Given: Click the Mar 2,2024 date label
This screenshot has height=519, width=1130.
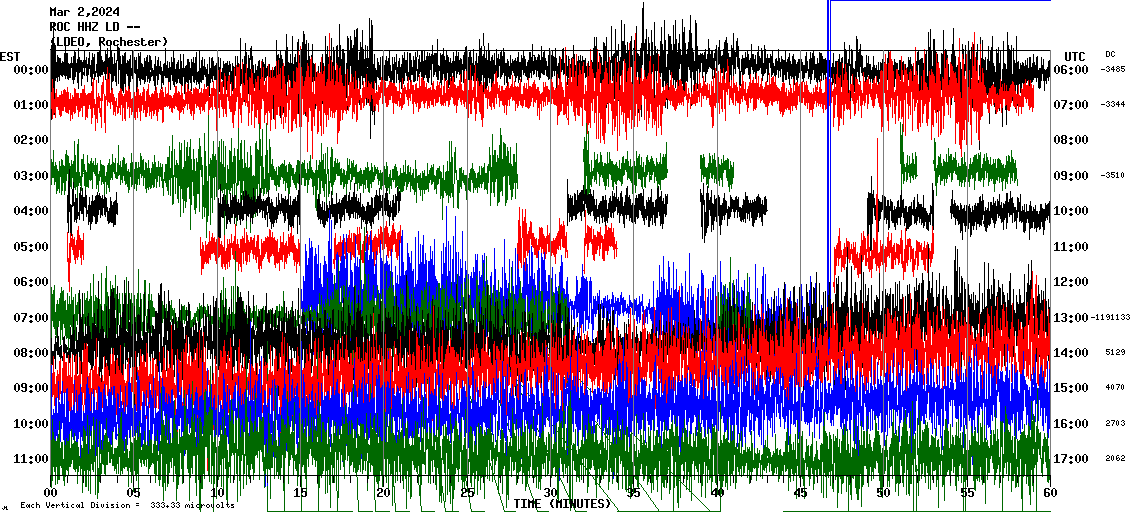Looking at the screenshot, I should click(85, 12).
